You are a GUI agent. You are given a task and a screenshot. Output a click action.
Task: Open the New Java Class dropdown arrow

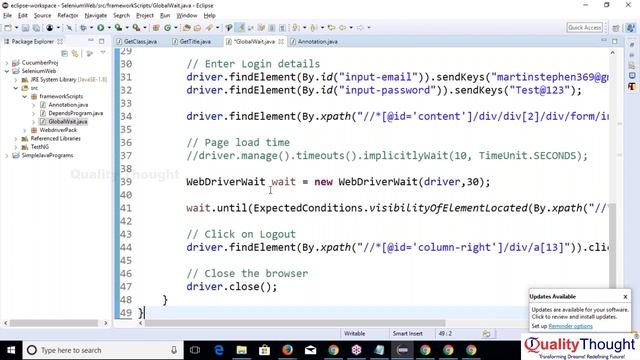pyautogui.click(x=176, y=28)
